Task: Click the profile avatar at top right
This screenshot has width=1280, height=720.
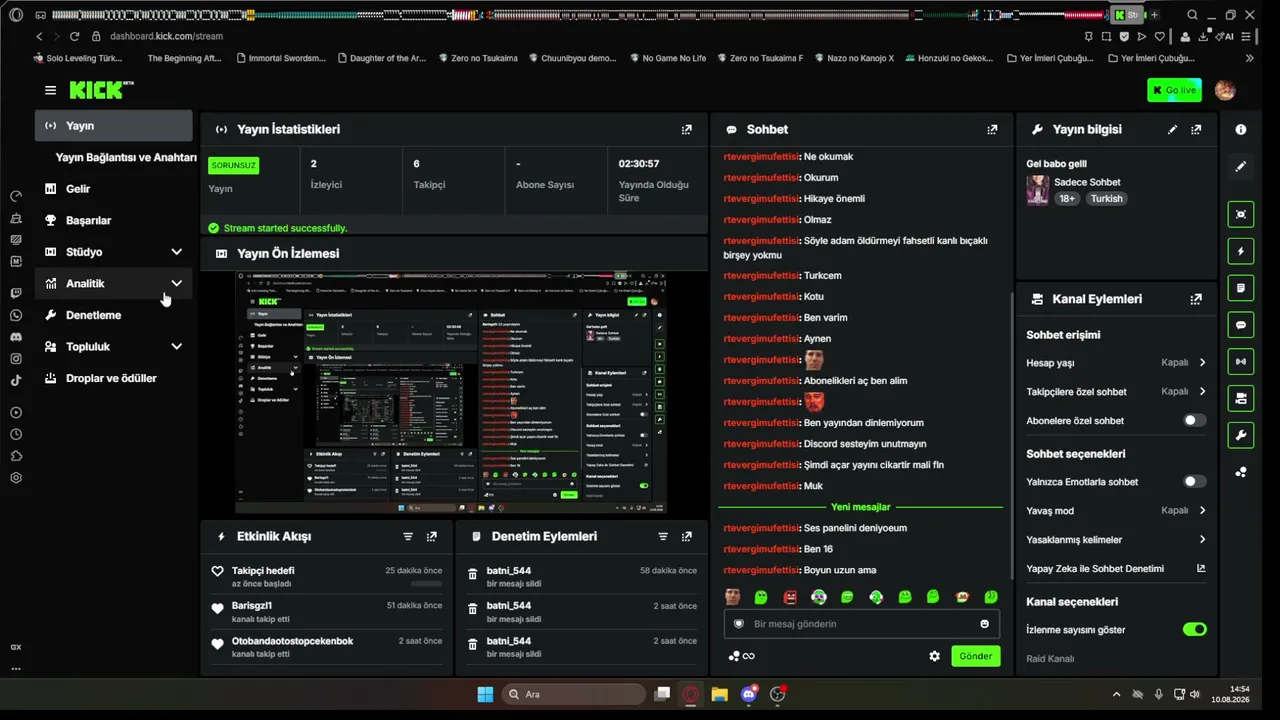Action: 1225,90
